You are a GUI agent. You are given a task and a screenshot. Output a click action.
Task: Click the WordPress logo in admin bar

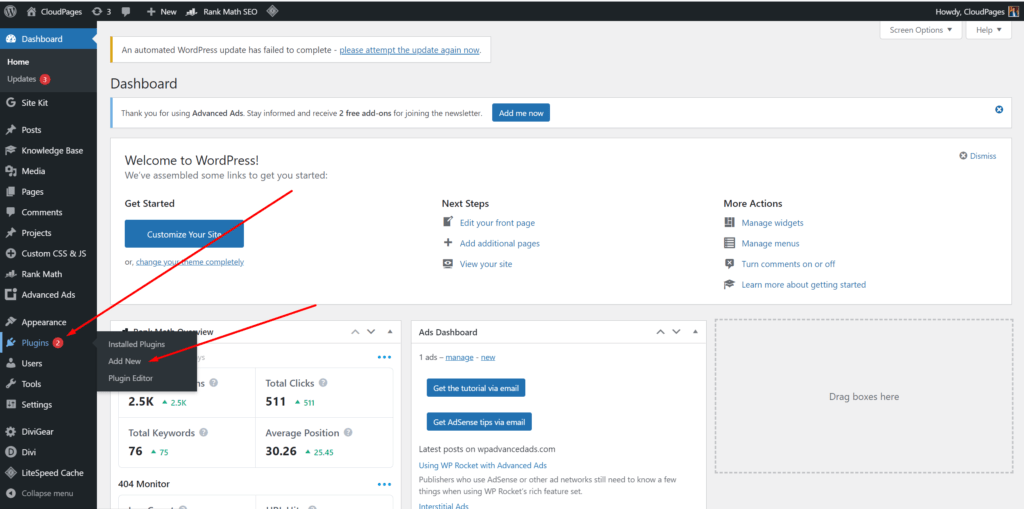click(x=10, y=11)
